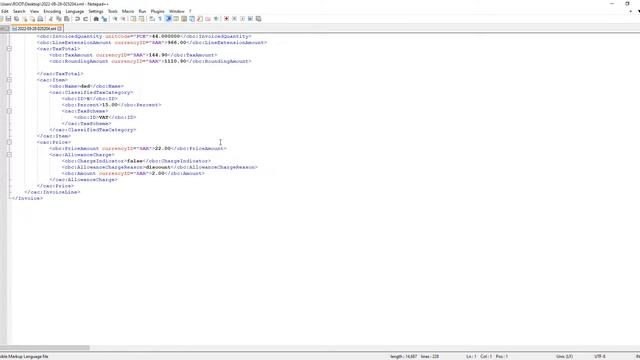Open the ? help menu
The image size is (640, 360).
point(190,11)
